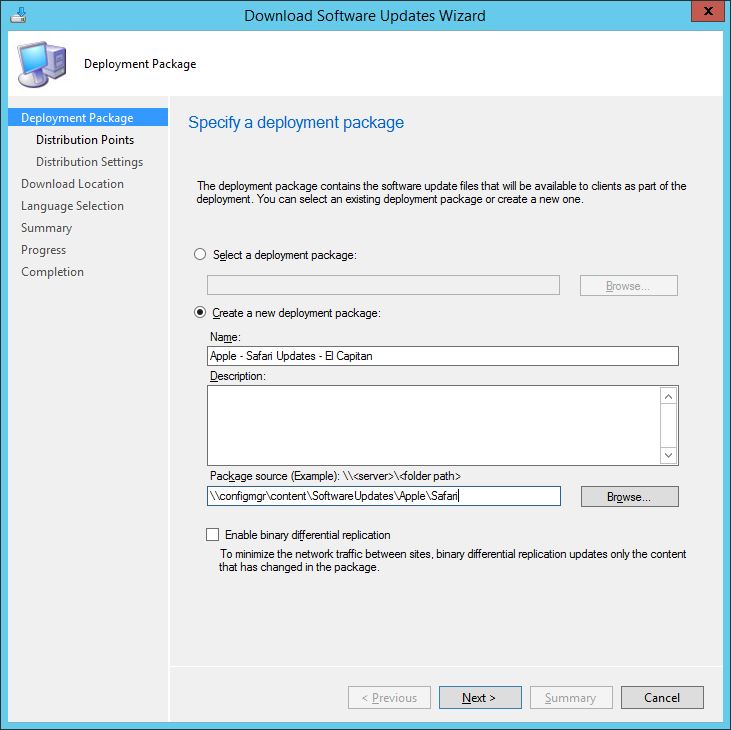The height and width of the screenshot is (730, 731).
Task: Cancel the wizard
Action: pyautogui.click(x=662, y=697)
